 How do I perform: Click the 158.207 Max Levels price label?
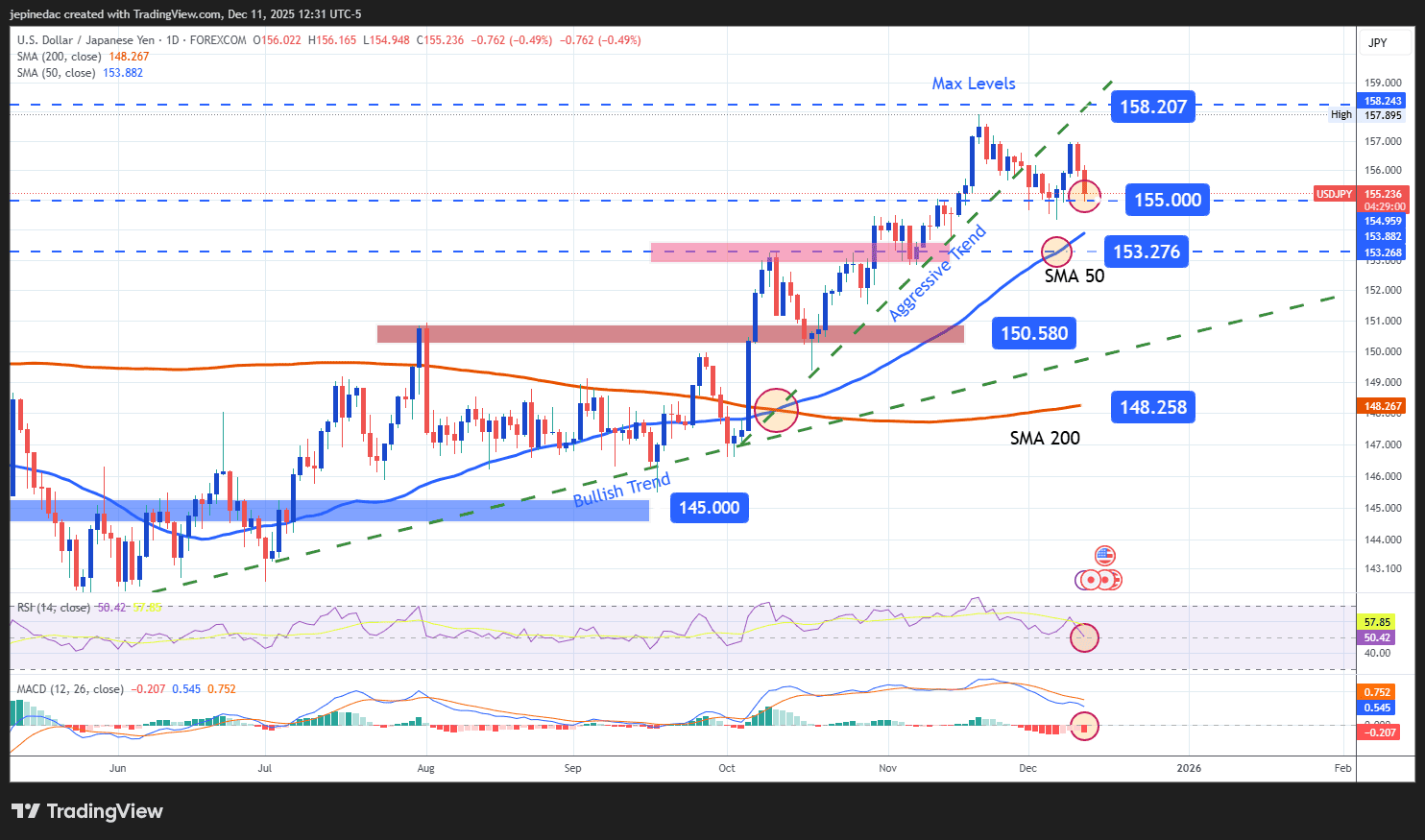1152,107
